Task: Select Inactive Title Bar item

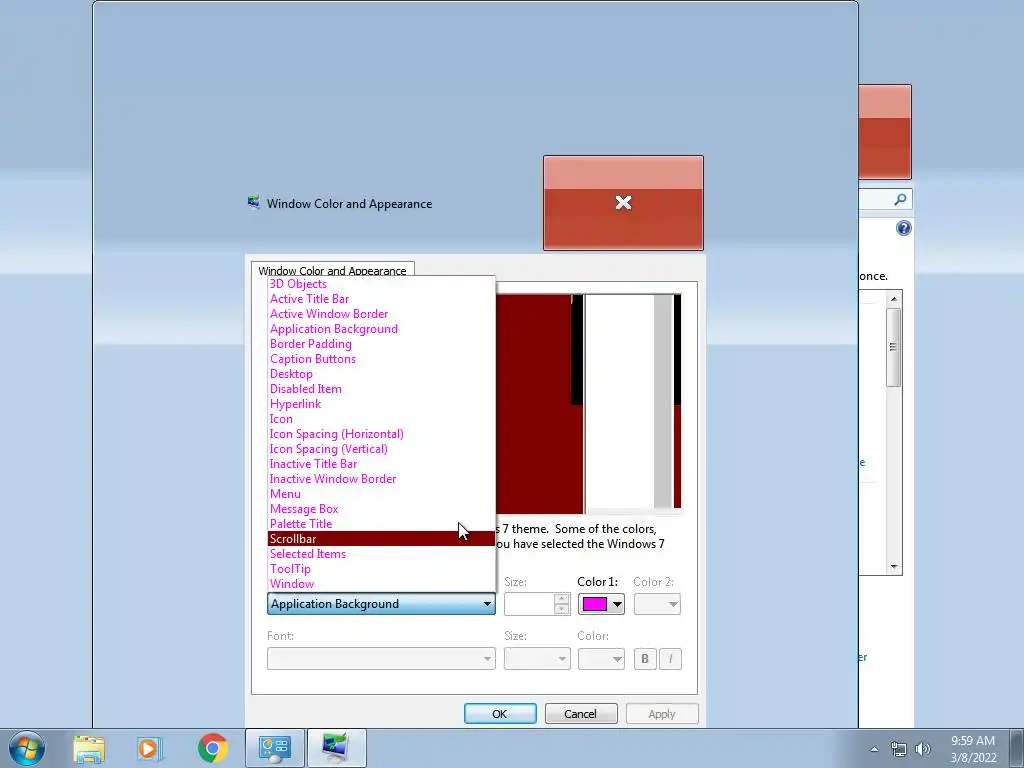Action: 381,464
